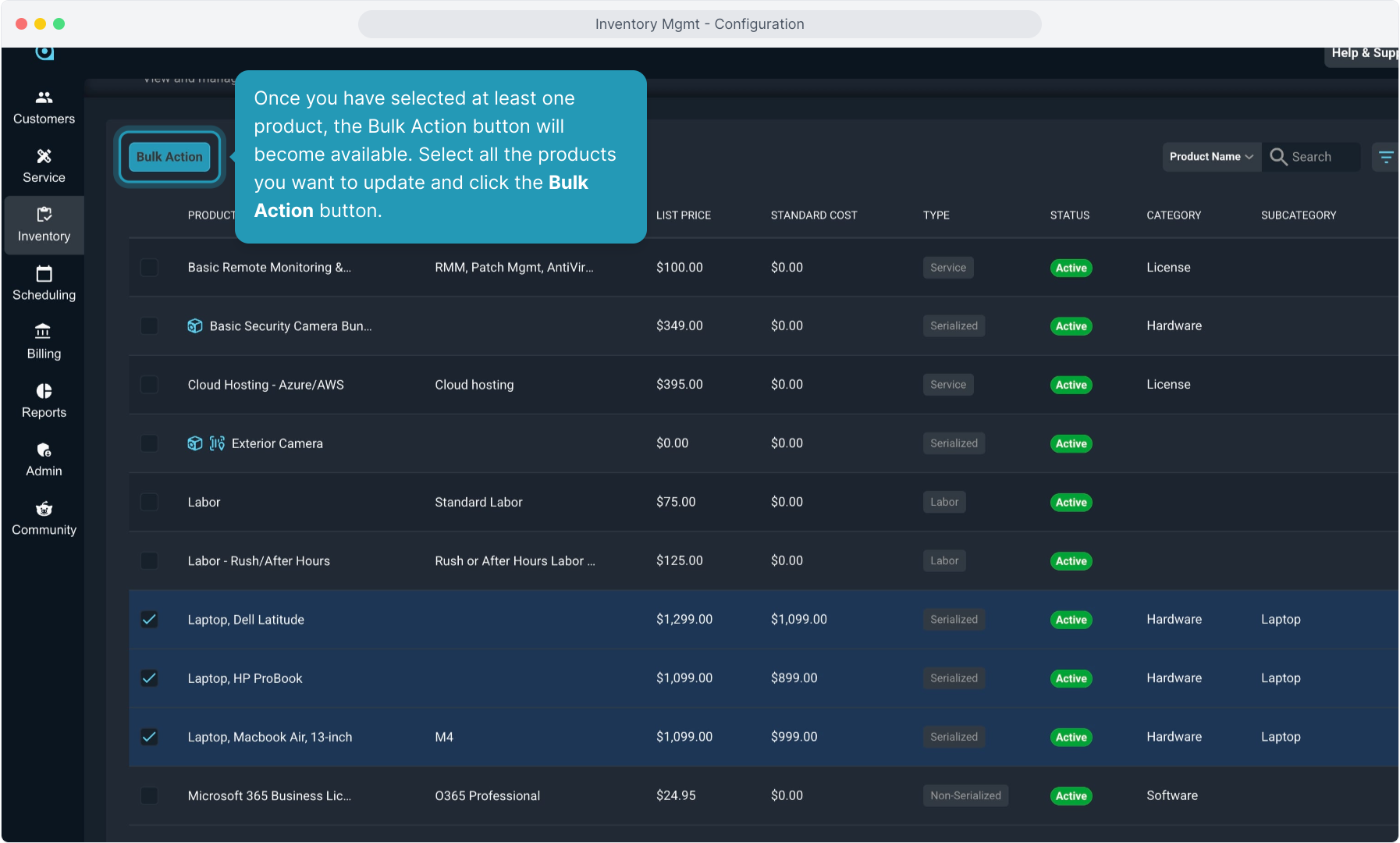Open the Community icon in sidebar
The image size is (1400, 843).
point(44,509)
